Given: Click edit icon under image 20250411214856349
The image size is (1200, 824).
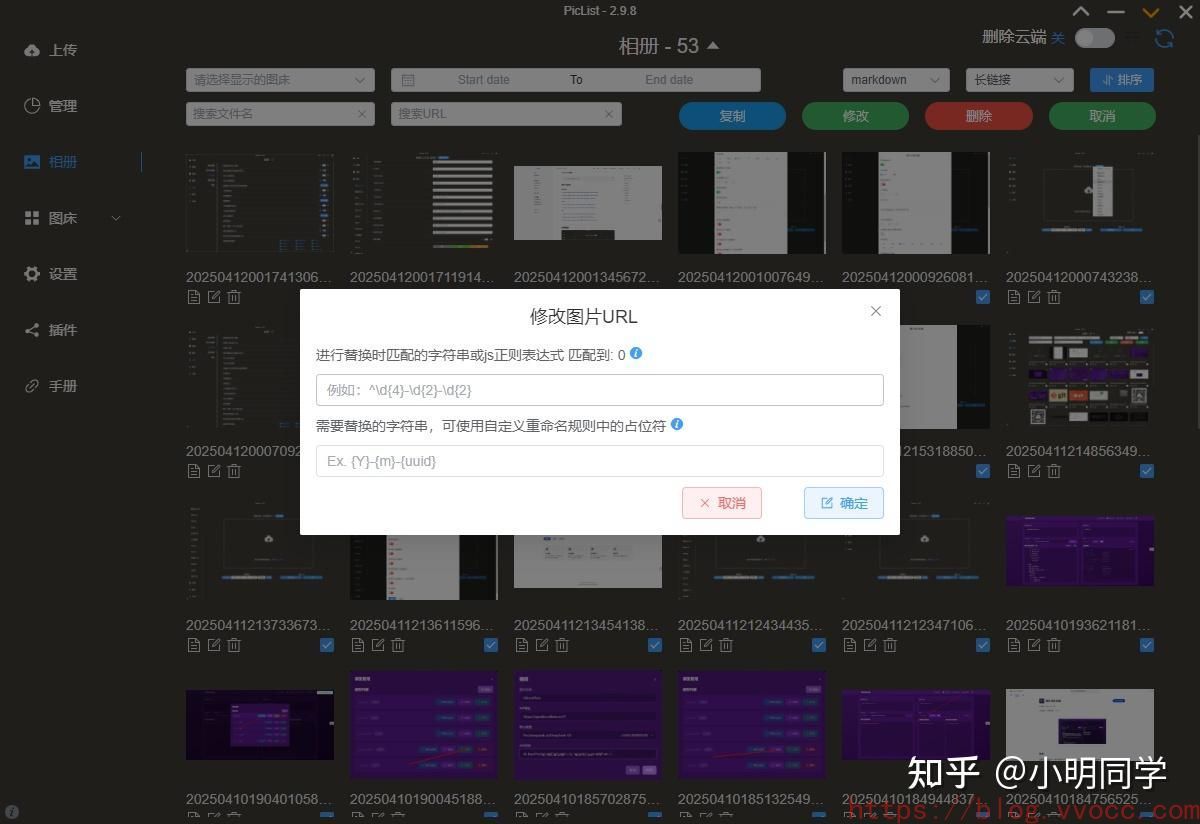Looking at the screenshot, I should pyautogui.click(x=1034, y=471).
